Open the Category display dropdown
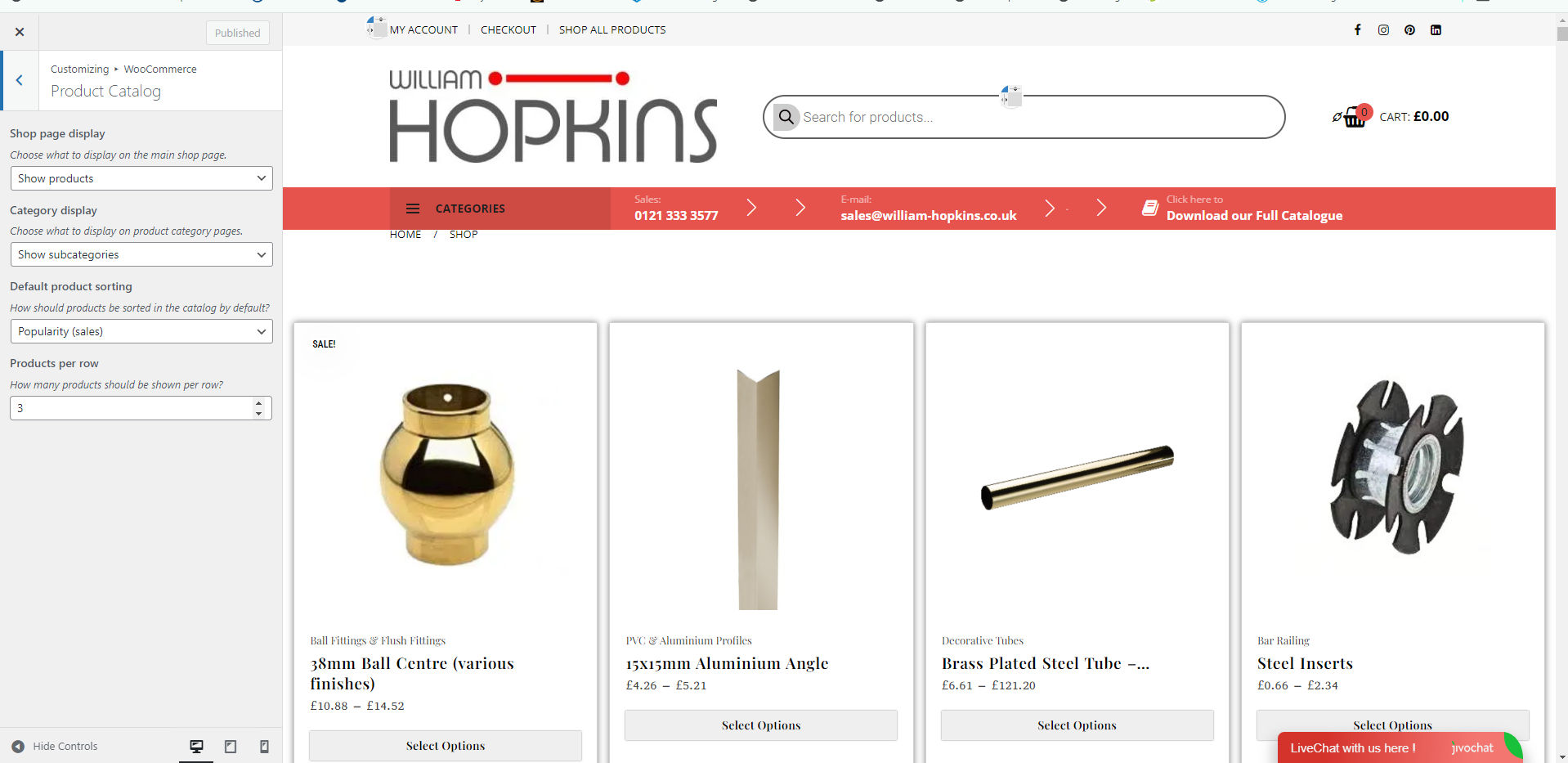Viewport: 1568px width, 763px height. click(141, 254)
